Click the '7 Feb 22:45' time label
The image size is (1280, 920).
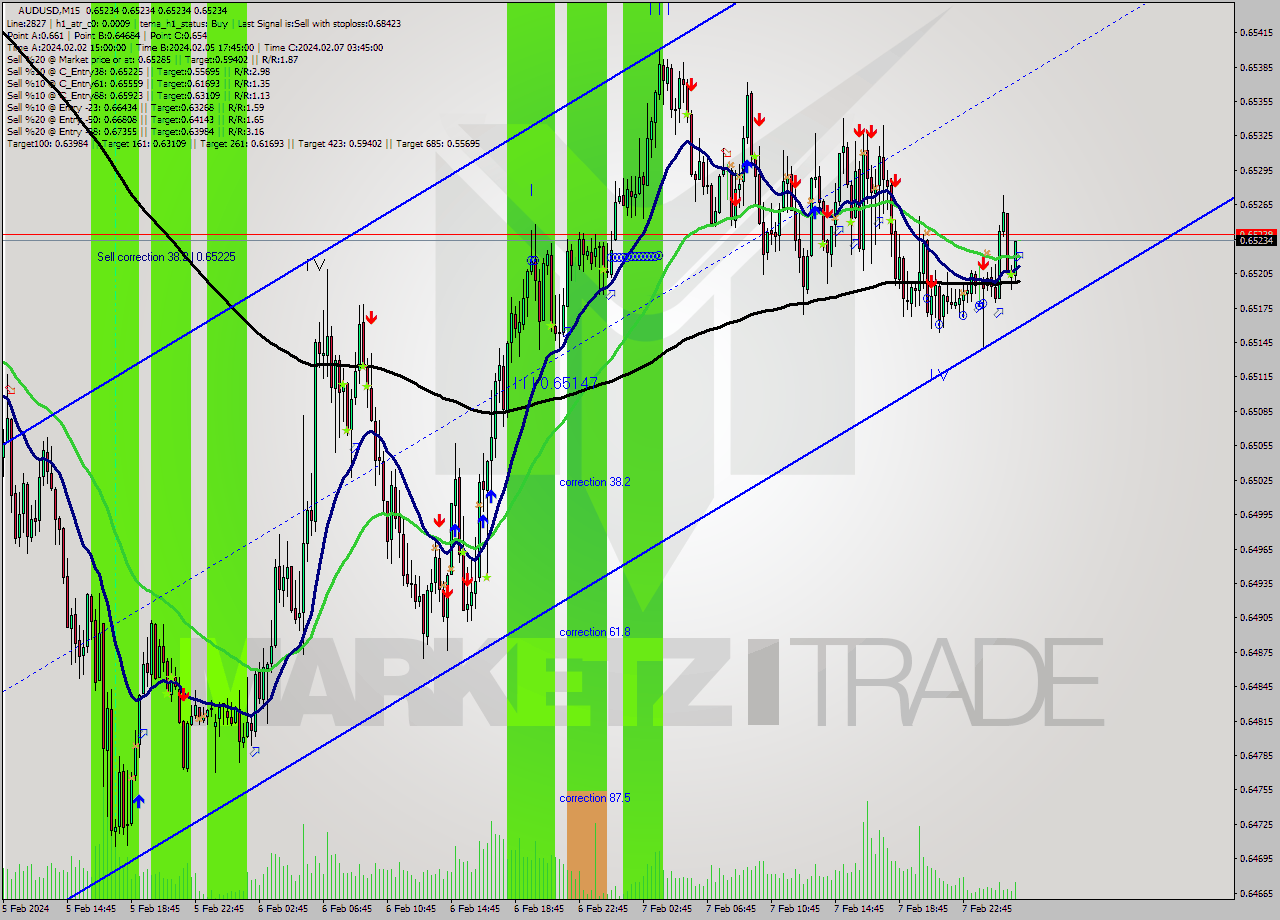987,909
